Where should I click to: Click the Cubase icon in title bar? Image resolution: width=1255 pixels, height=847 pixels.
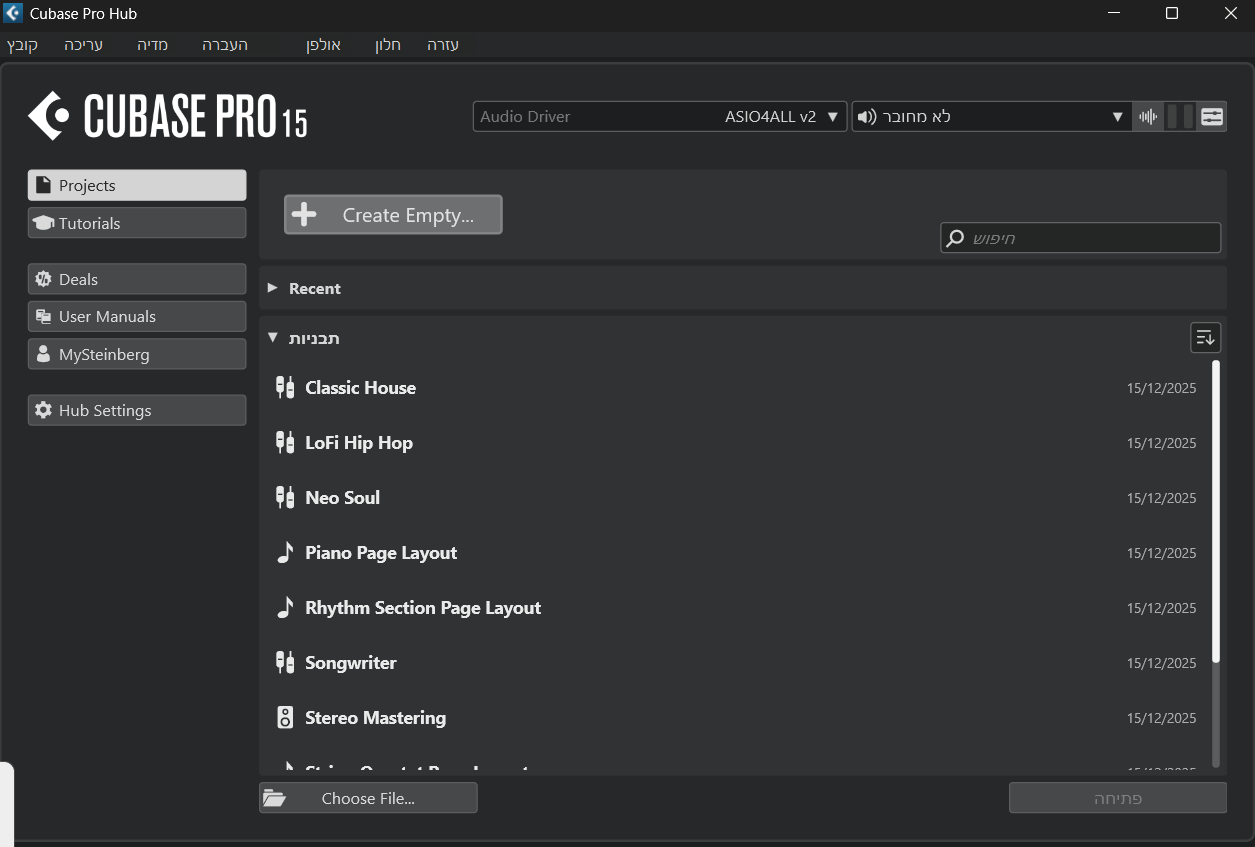(x=13, y=13)
